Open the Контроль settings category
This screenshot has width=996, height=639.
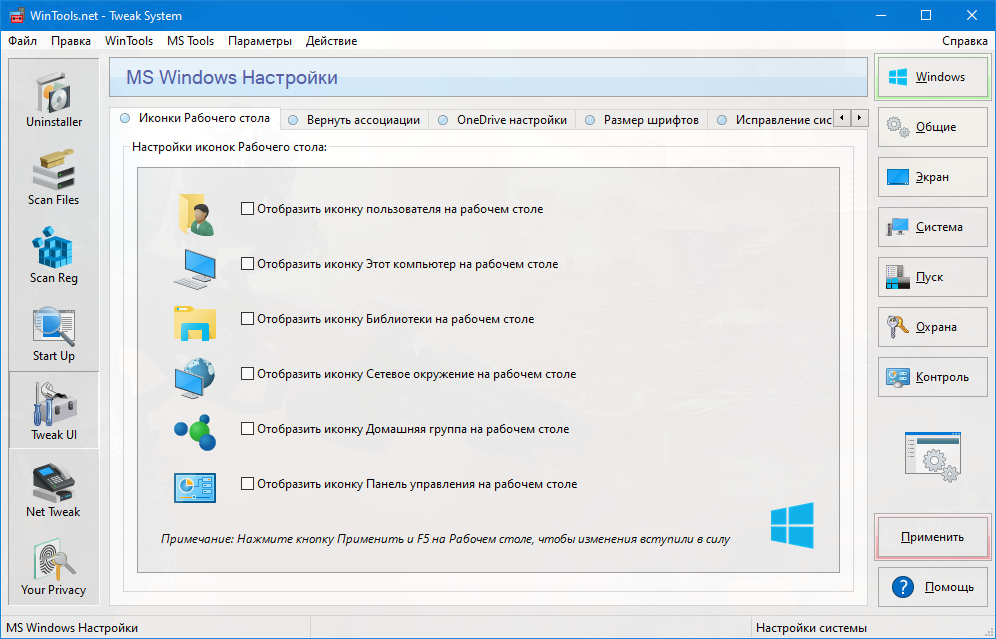click(932, 377)
